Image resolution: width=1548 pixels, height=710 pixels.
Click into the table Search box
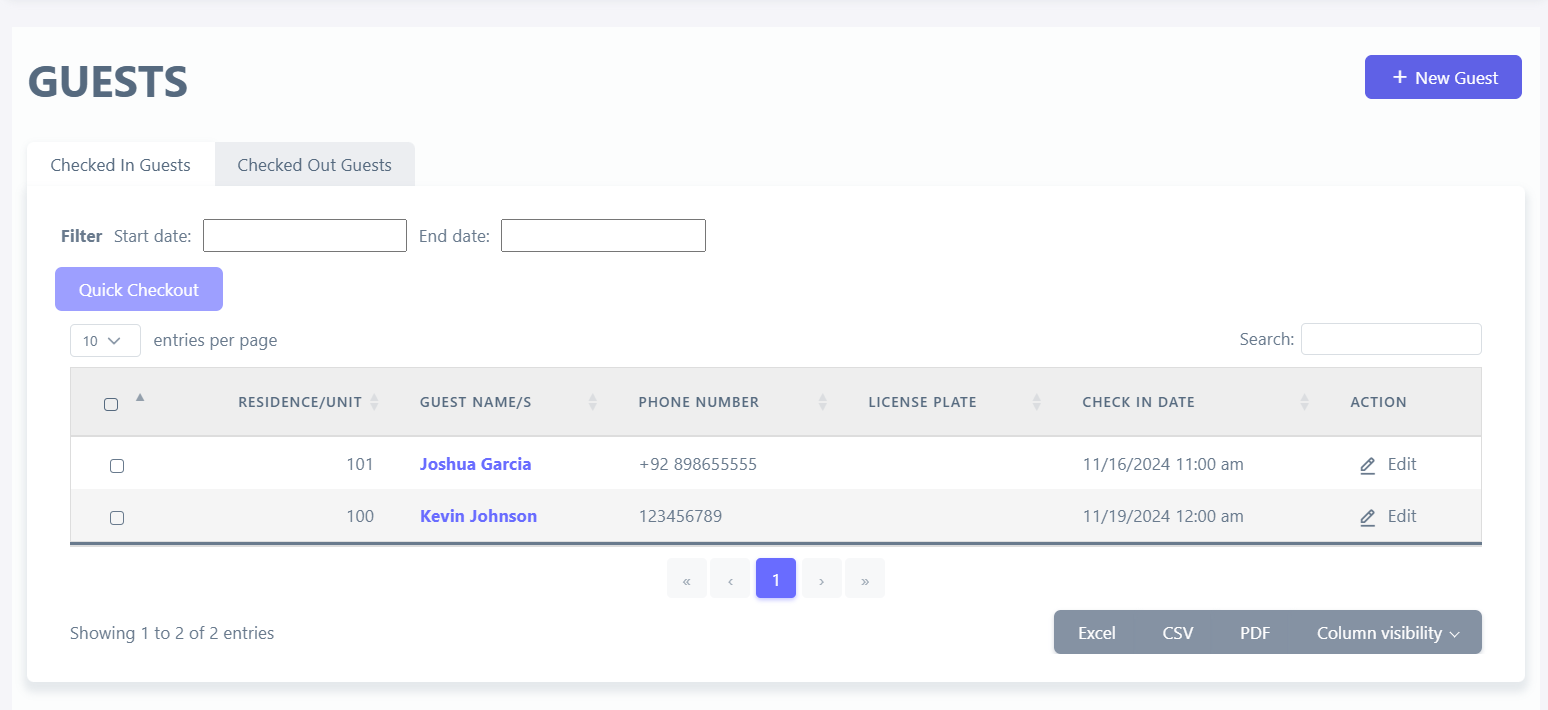1390,339
